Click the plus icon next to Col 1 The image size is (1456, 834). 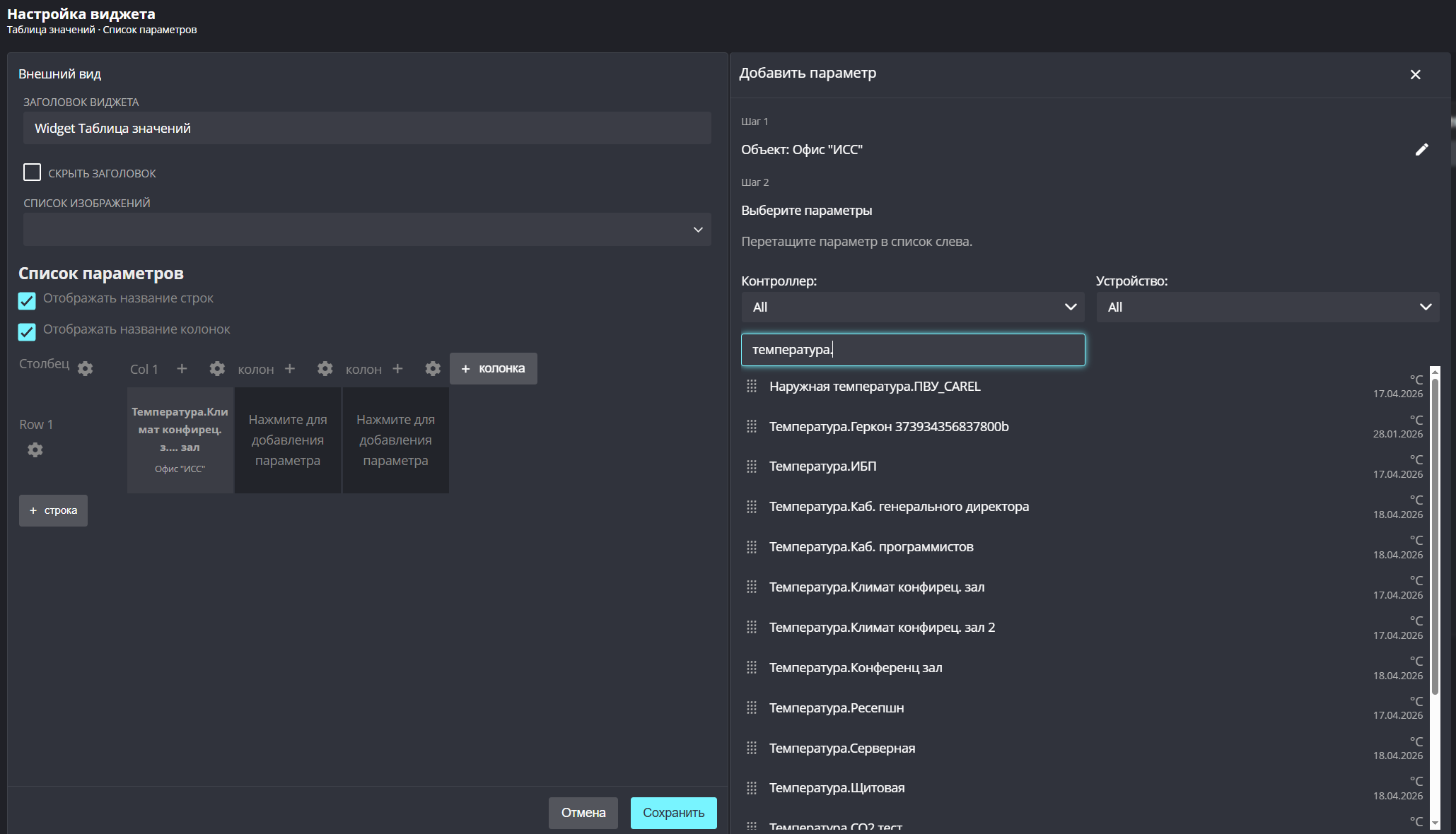(x=182, y=368)
